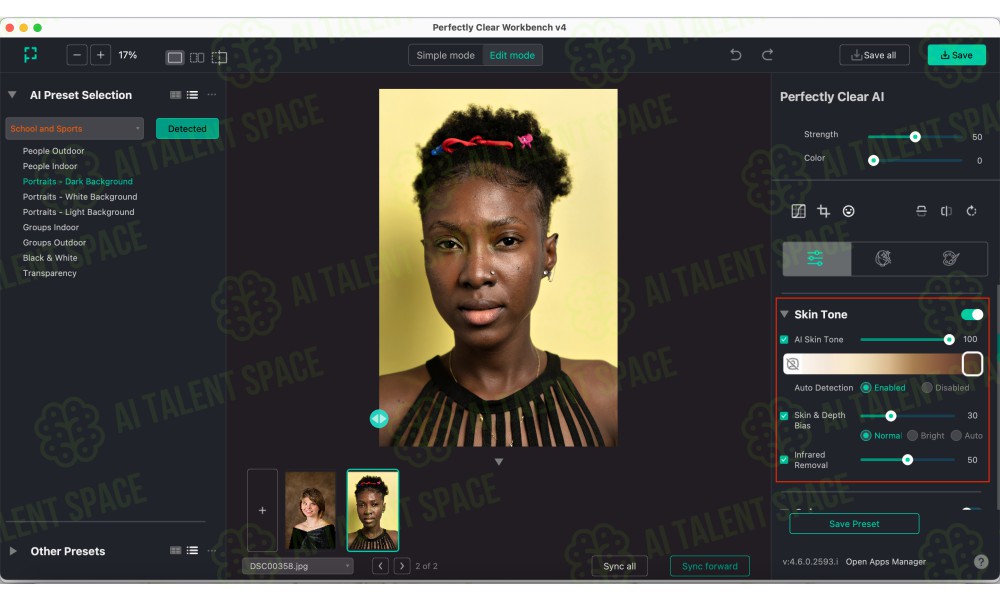Open Other Presets more options menu

212,550
